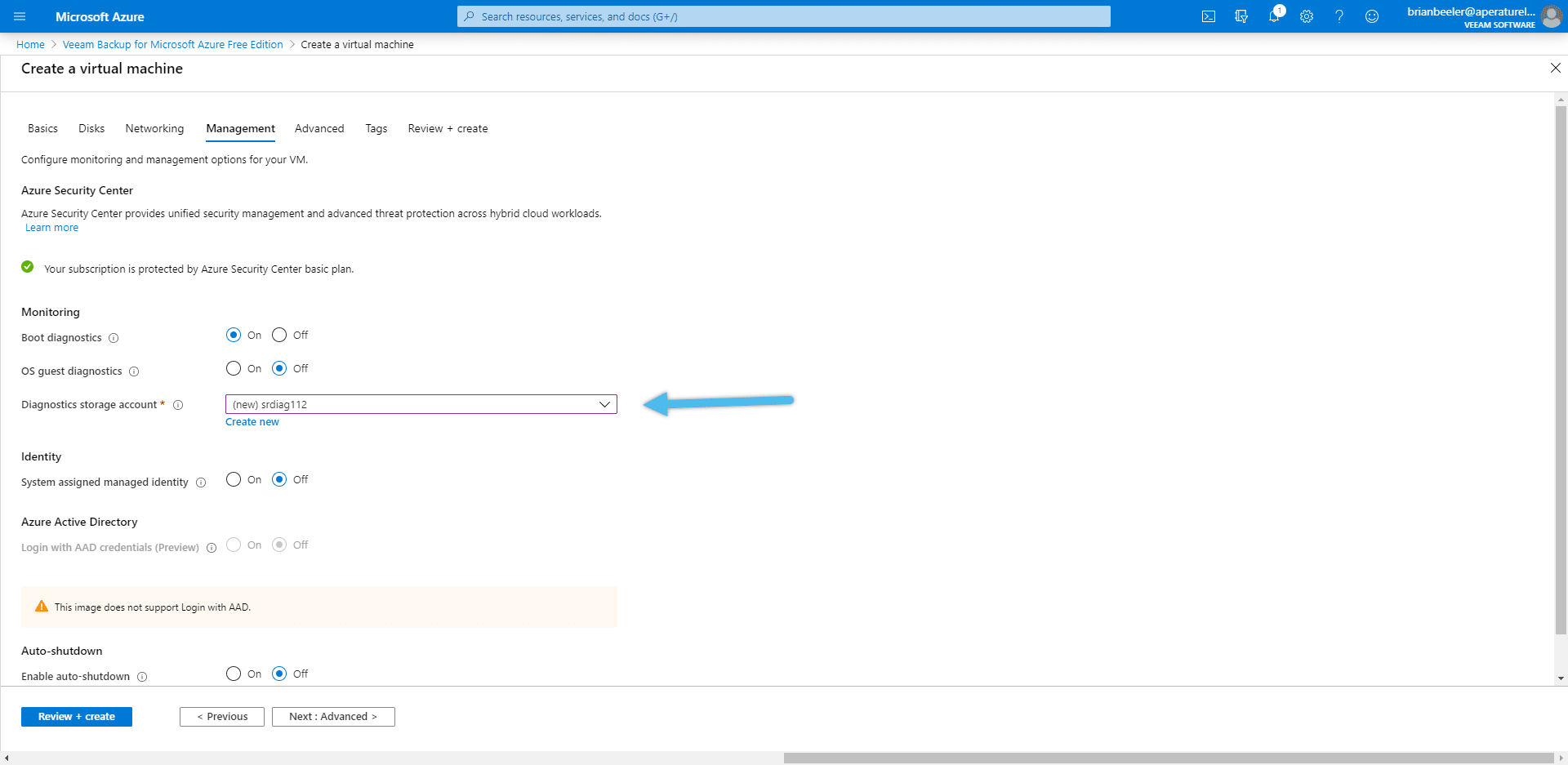Screen dimensions: 1568x765
Task: Open the feedback smiley icon
Action: [x=1372, y=16]
